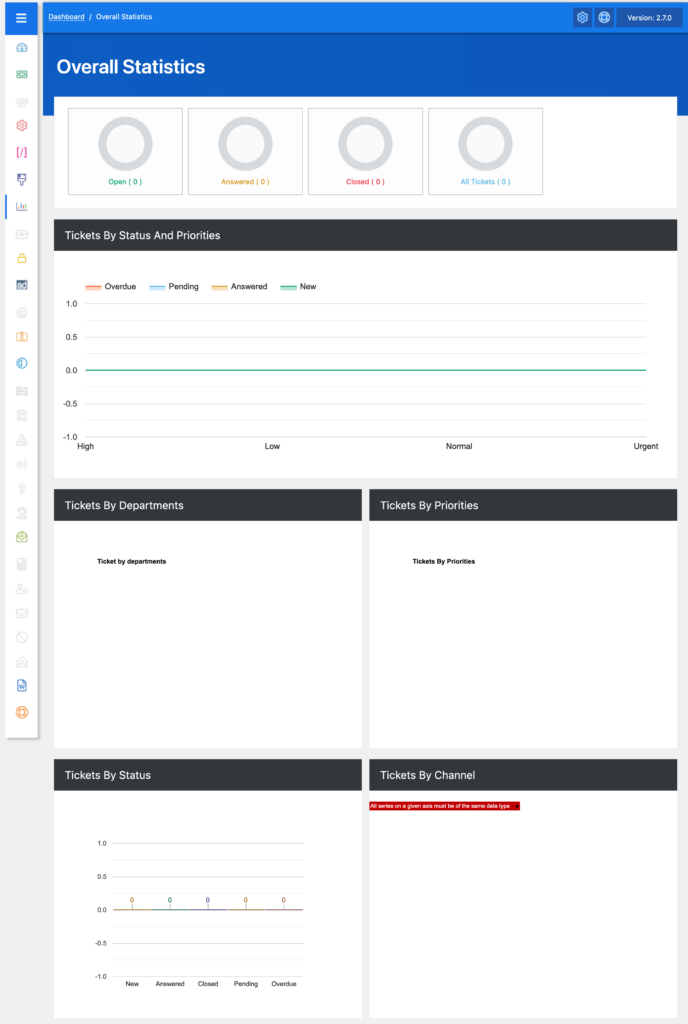Open the paintbrush appearance sidebar icon
Viewport: 688px width, 1024px height.
tap(22, 180)
